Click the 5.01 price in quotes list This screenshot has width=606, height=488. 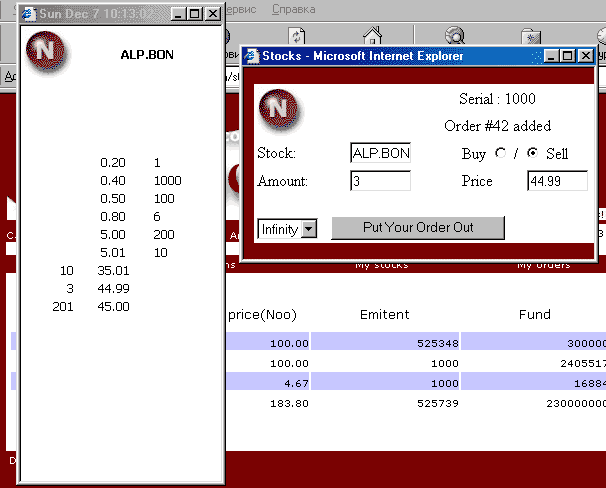tap(113, 253)
